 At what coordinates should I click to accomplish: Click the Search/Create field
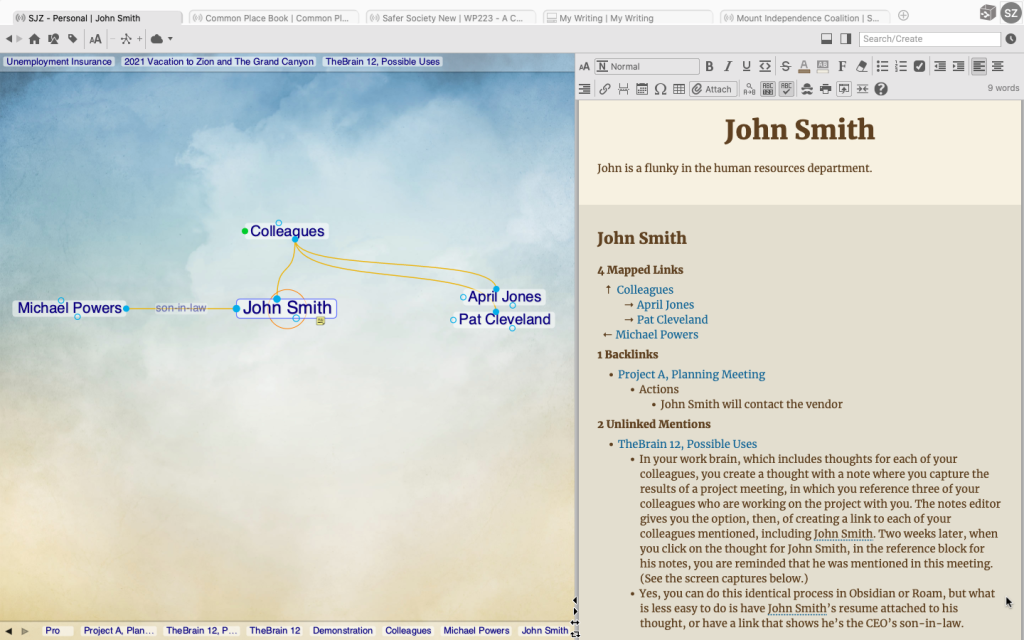click(929, 39)
